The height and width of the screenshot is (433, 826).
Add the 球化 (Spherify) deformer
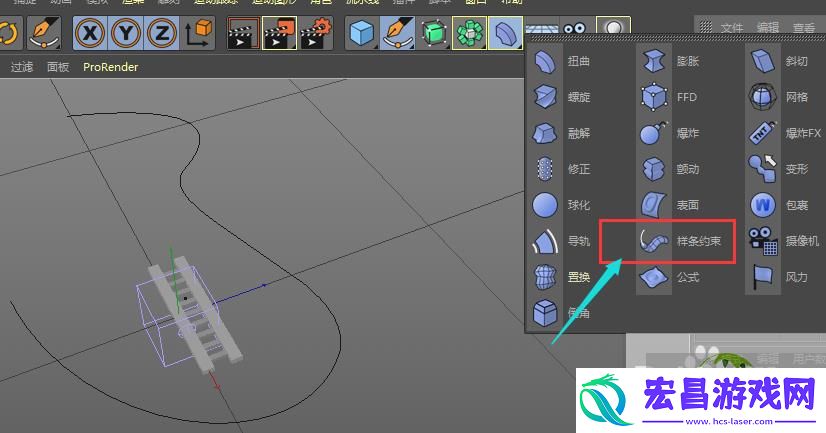point(561,205)
